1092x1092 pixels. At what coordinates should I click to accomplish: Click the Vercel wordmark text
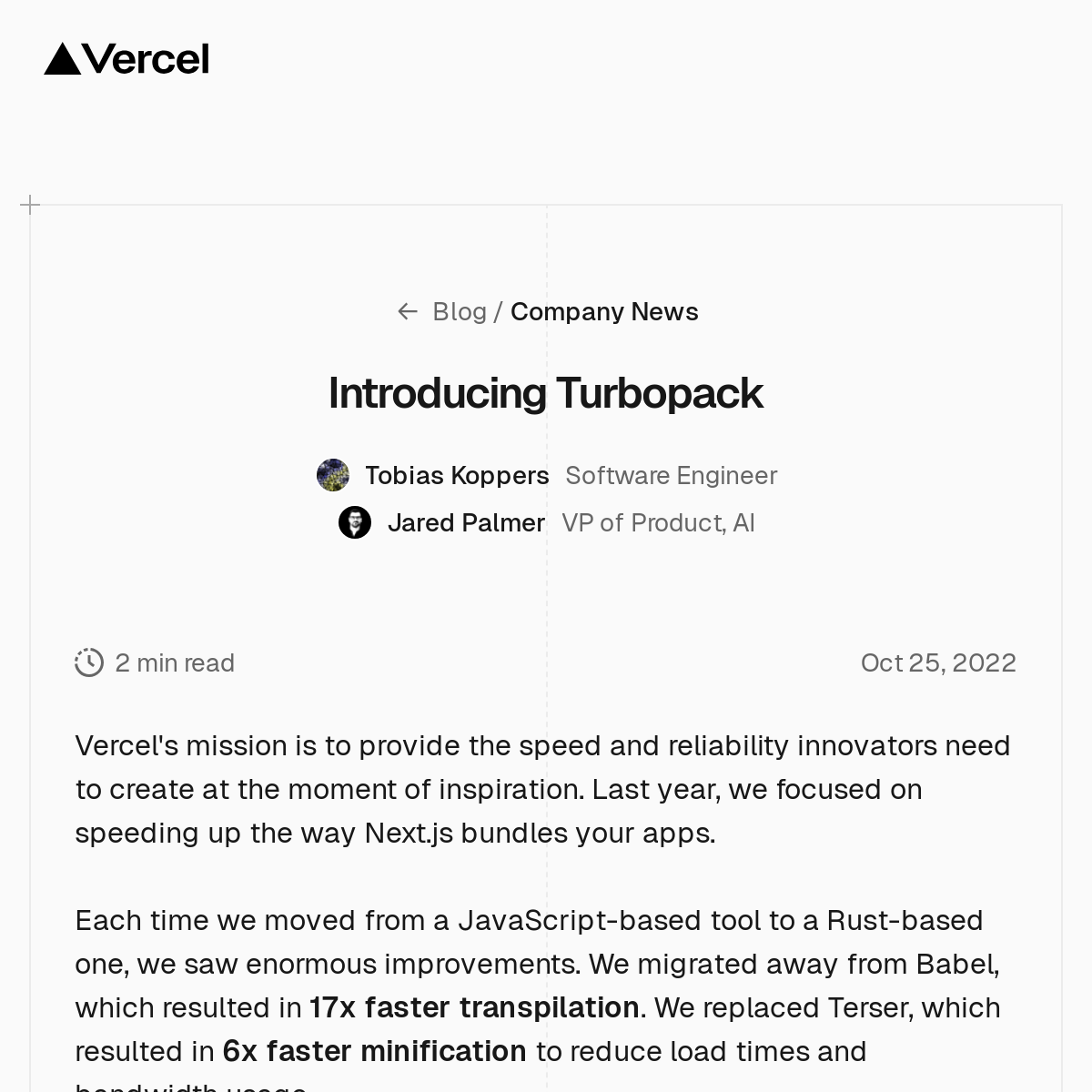[146, 60]
